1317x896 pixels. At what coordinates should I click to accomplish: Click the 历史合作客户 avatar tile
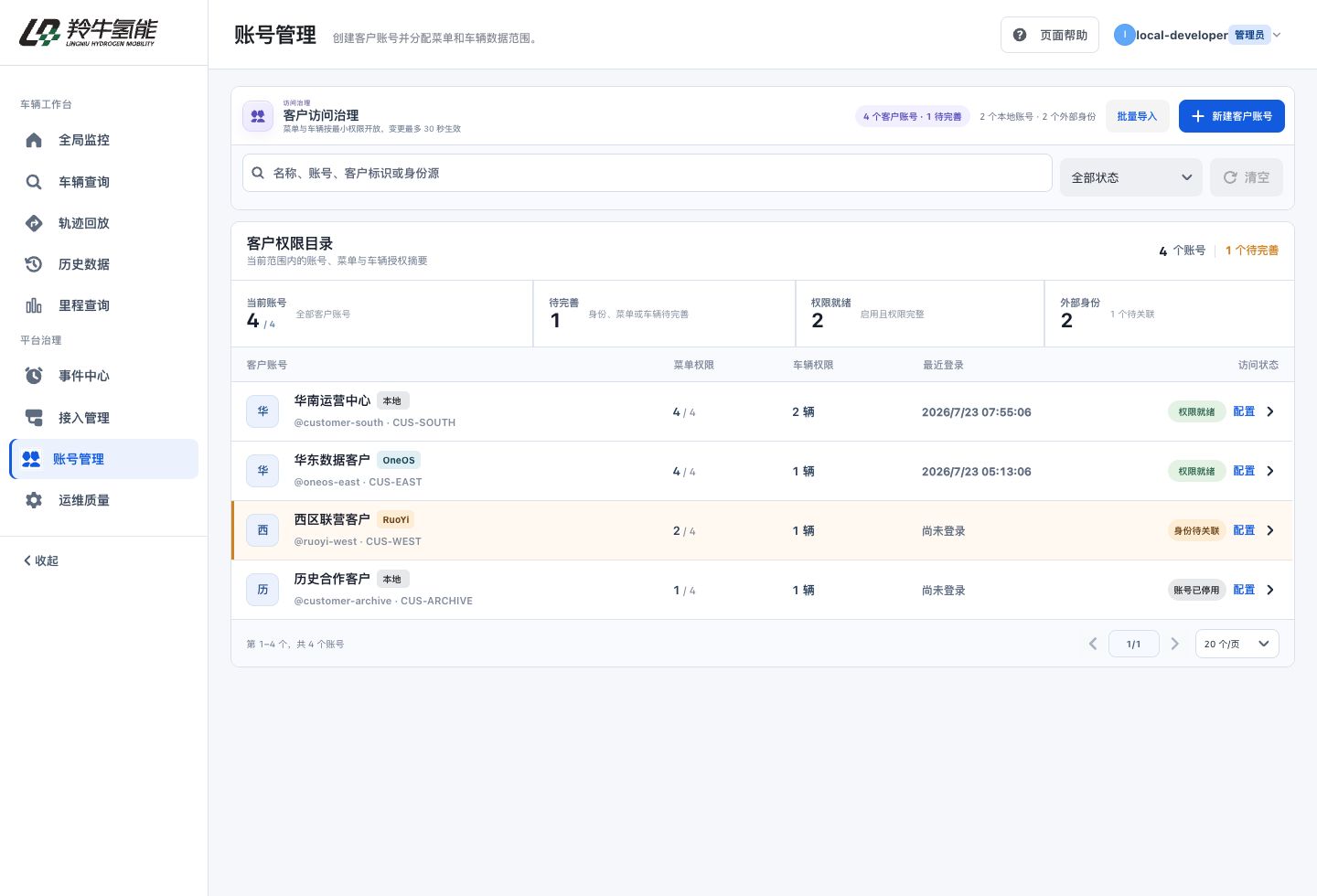[x=262, y=590]
